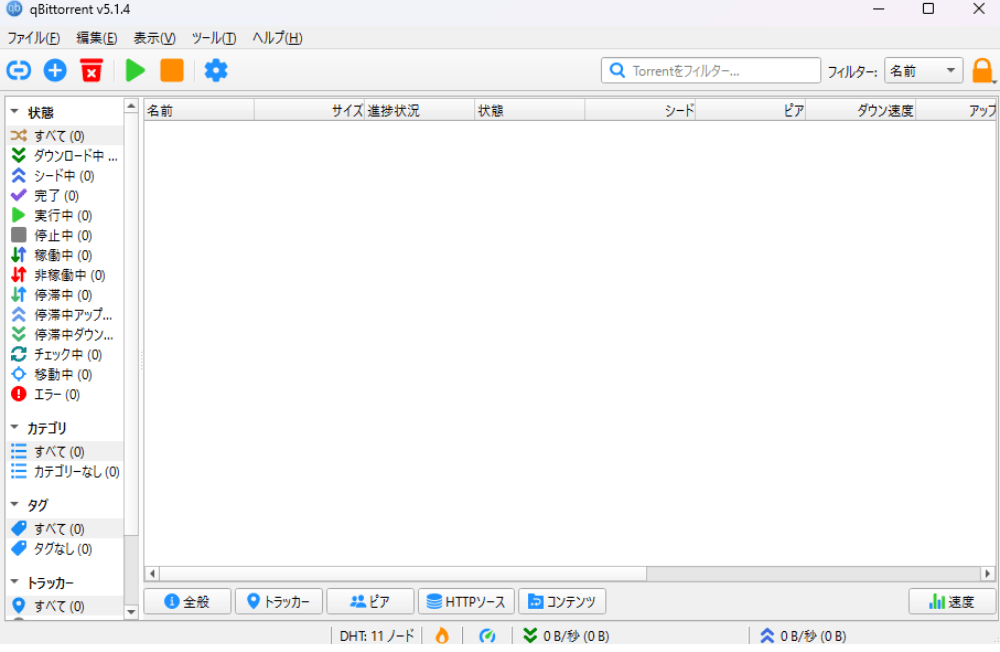Select the ダウンロード中 status filter
Screen dimensions: 1000x652
click(x=68, y=156)
